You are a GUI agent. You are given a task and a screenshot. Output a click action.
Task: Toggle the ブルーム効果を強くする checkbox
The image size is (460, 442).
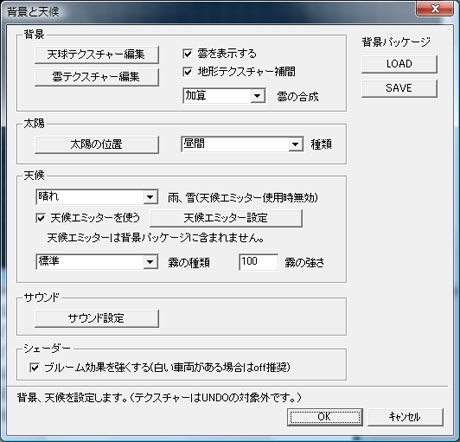pyautogui.click(x=34, y=367)
